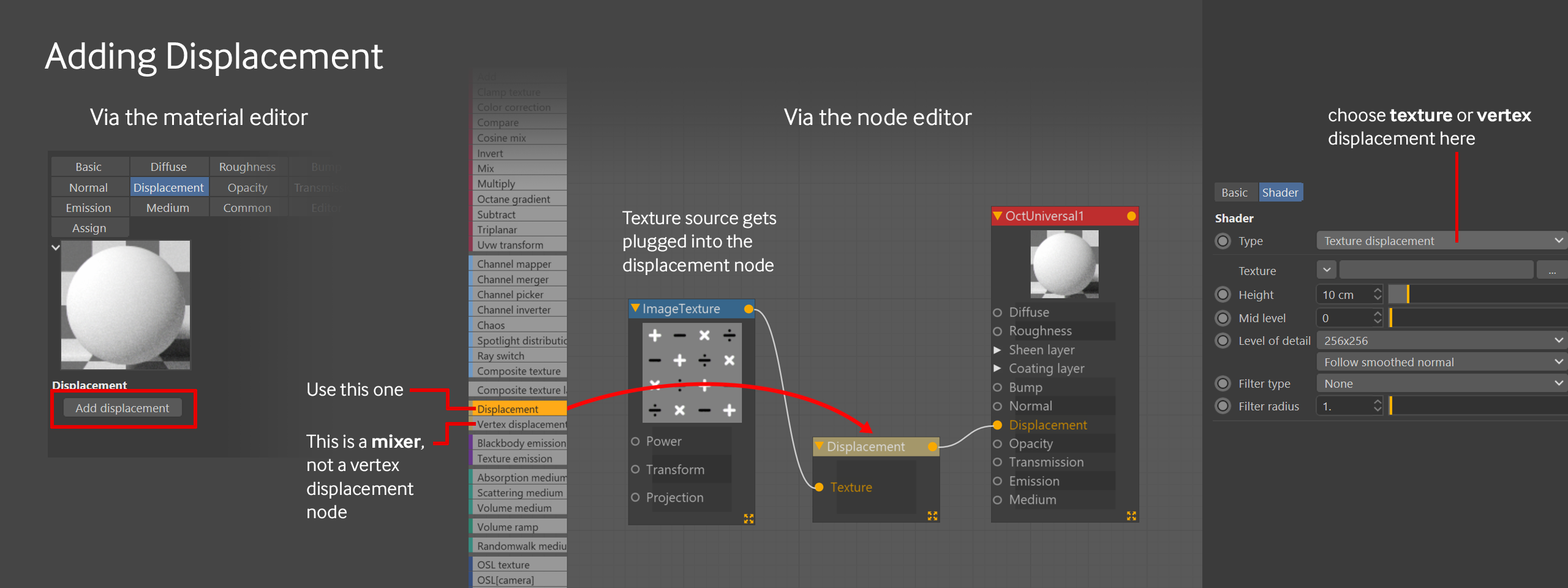Open the Texture displacement Type dropdown
1568x588 pixels.
[1441, 241]
